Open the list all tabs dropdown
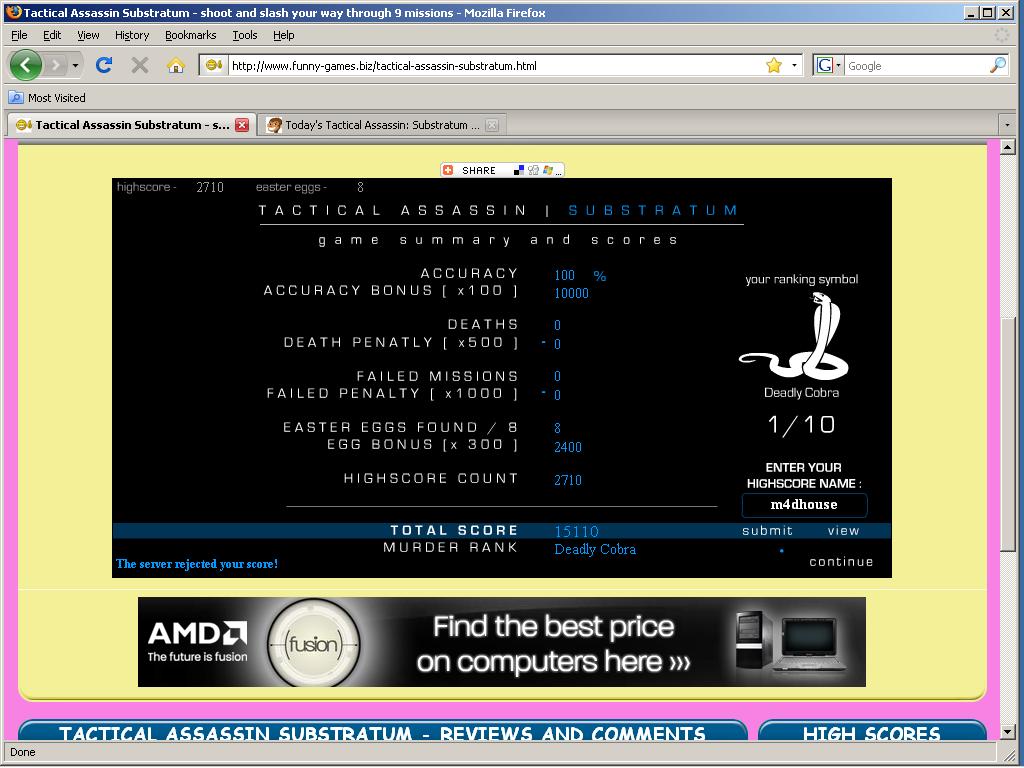 [x=1006, y=125]
